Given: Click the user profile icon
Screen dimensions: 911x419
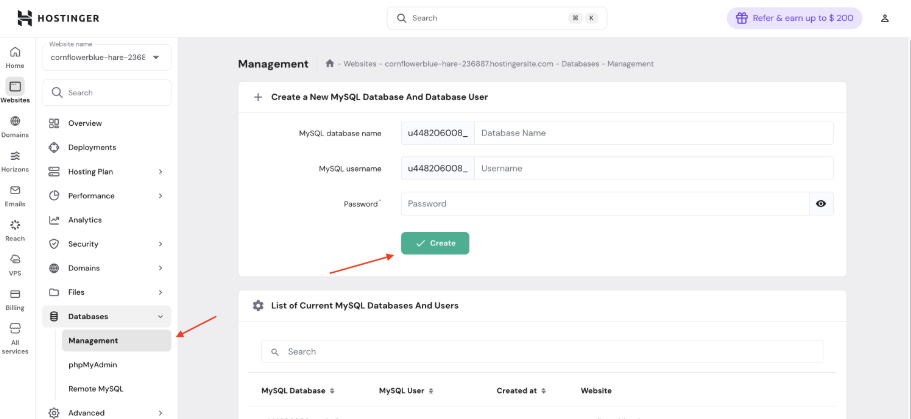Looking at the screenshot, I should [884, 18].
